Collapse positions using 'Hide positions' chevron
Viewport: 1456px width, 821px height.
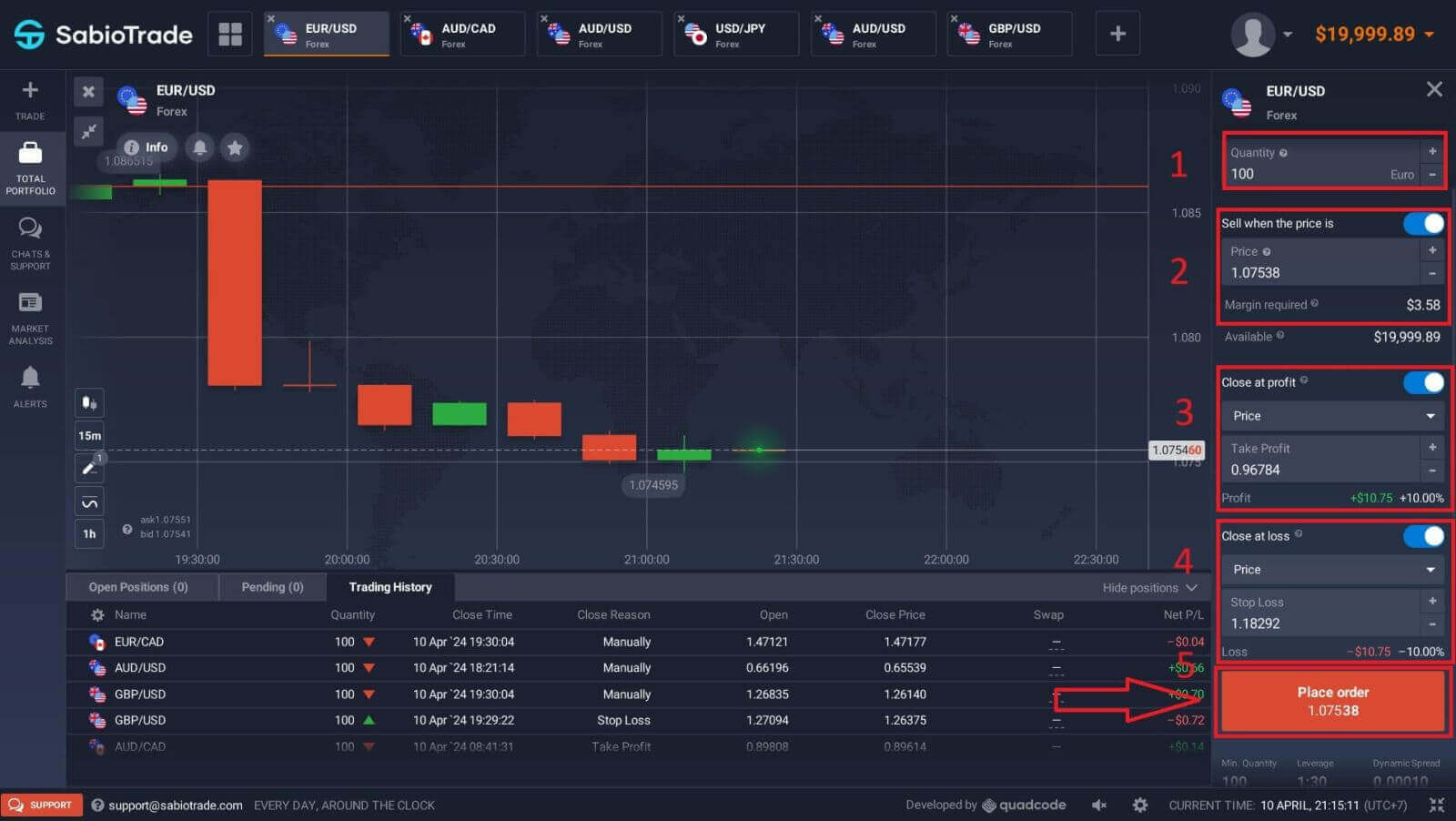coord(1189,587)
